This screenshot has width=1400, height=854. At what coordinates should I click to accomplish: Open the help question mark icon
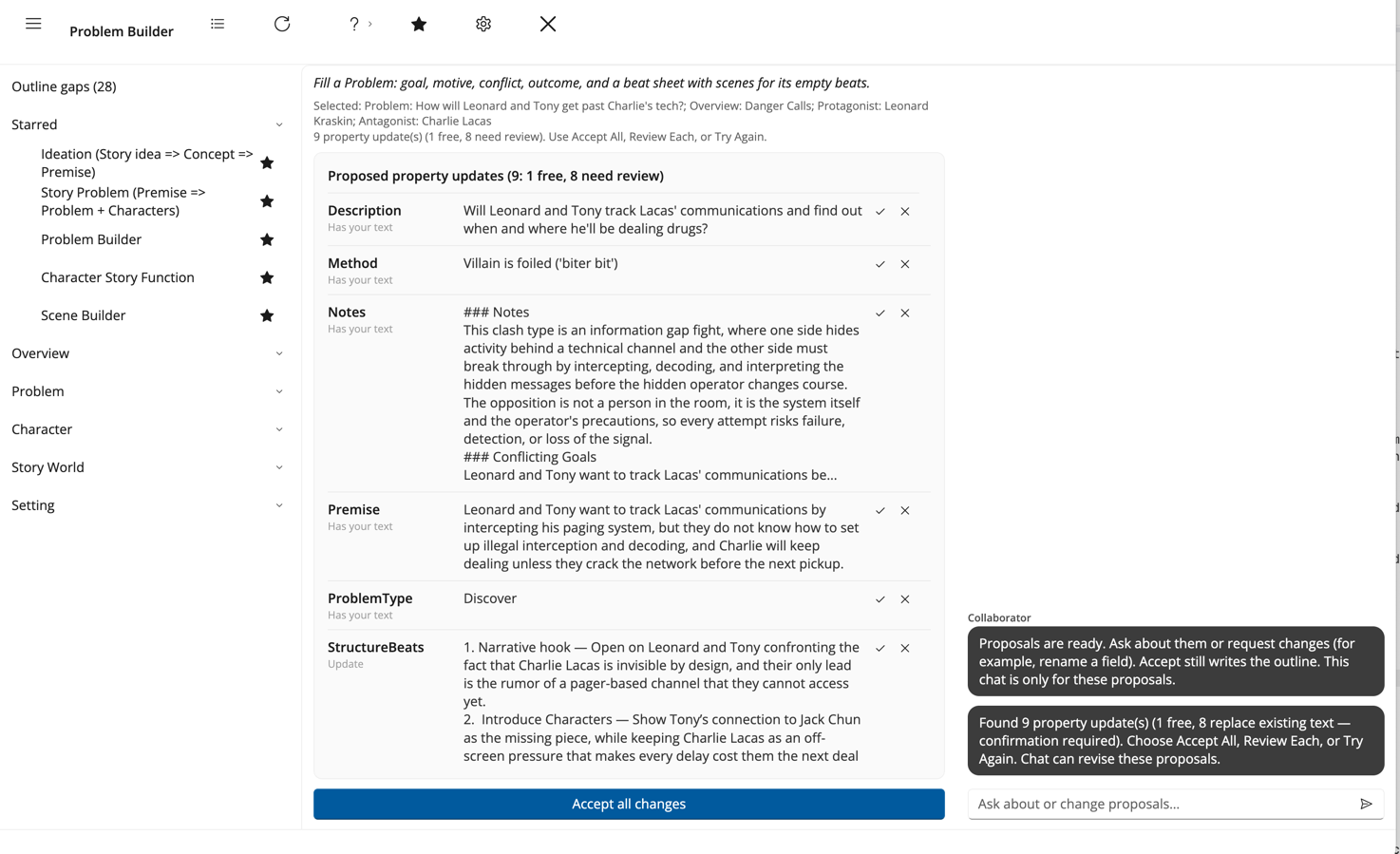click(x=354, y=24)
